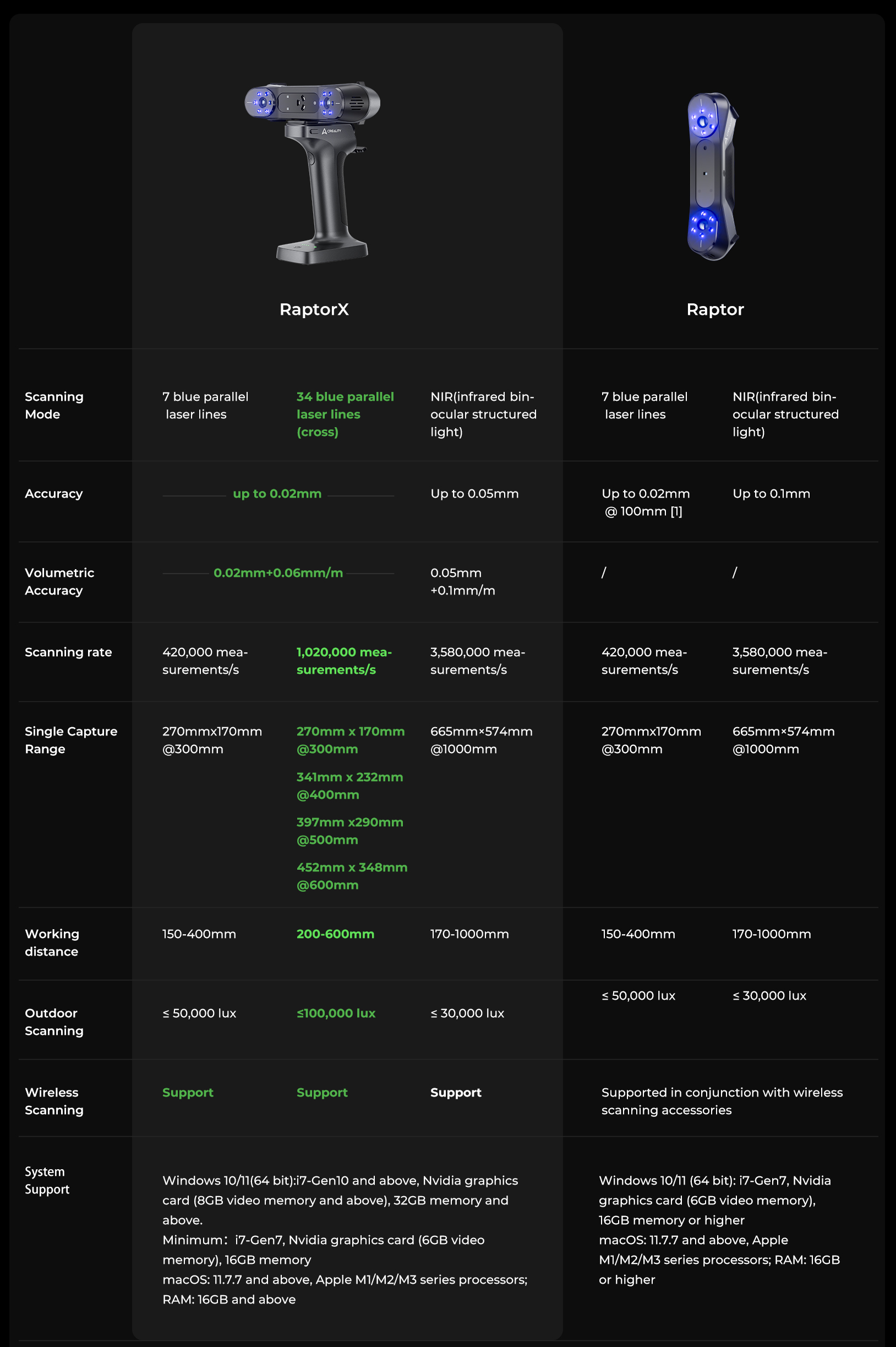Click the '341mm x 232mm @400mm' capture range
Image resolution: width=896 pixels, height=1347 pixels.
coord(349,786)
